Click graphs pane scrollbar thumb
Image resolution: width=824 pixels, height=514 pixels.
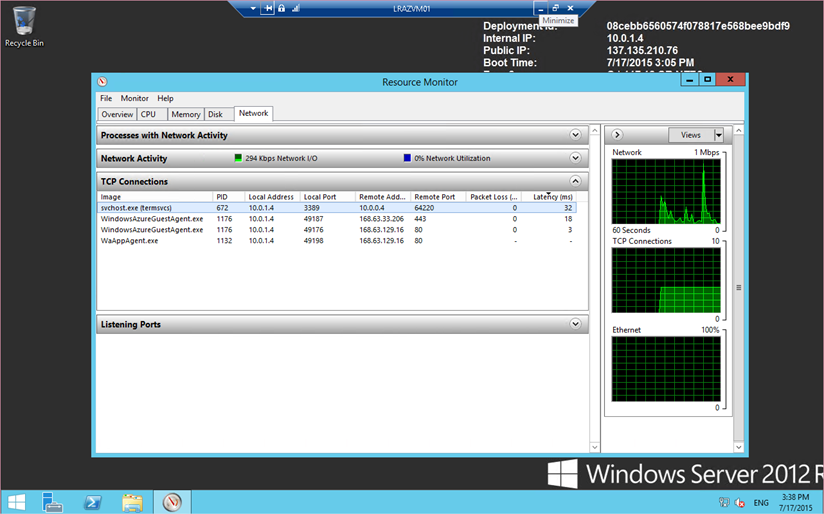(738, 287)
